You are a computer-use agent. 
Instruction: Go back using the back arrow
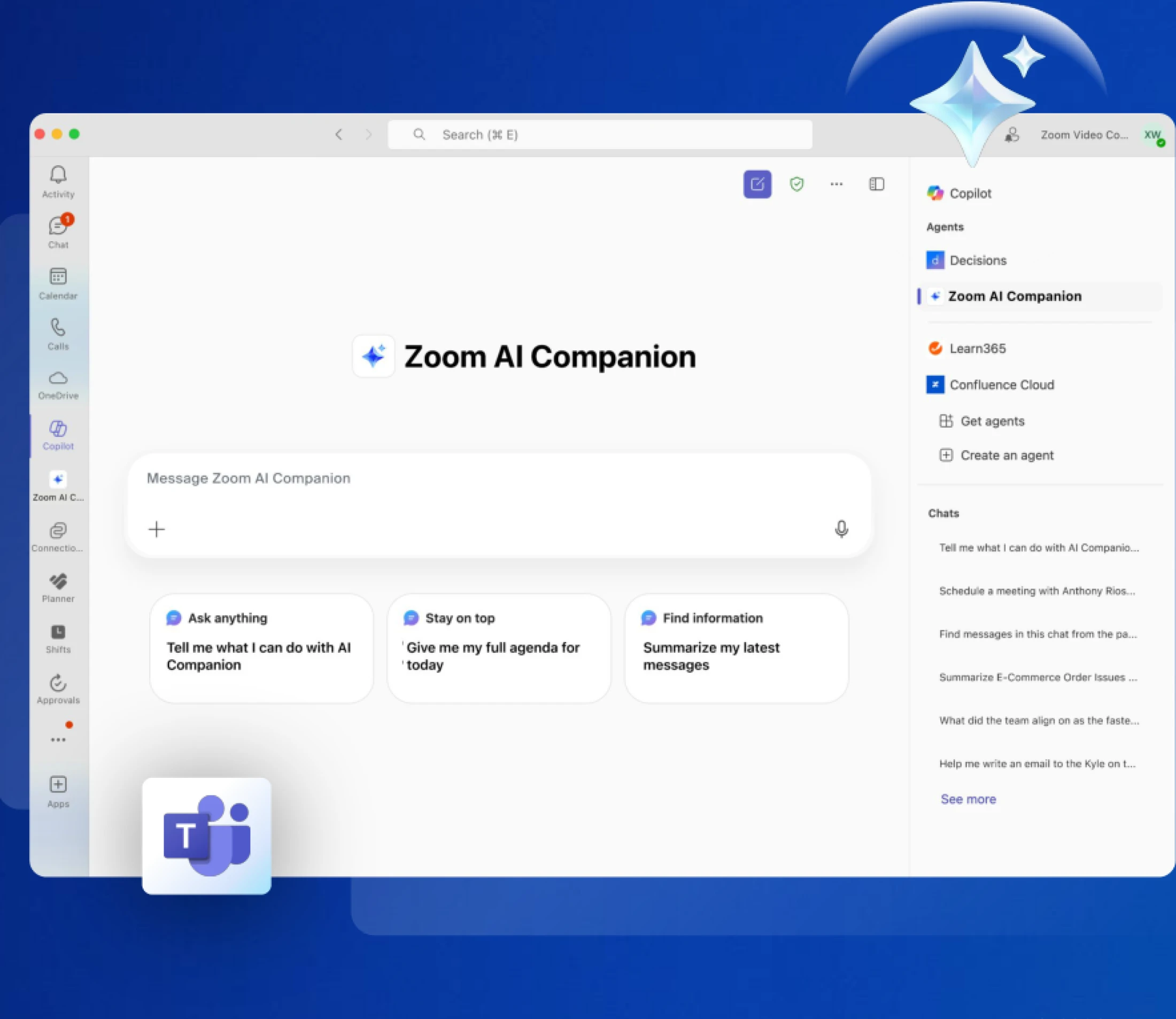click(x=339, y=135)
